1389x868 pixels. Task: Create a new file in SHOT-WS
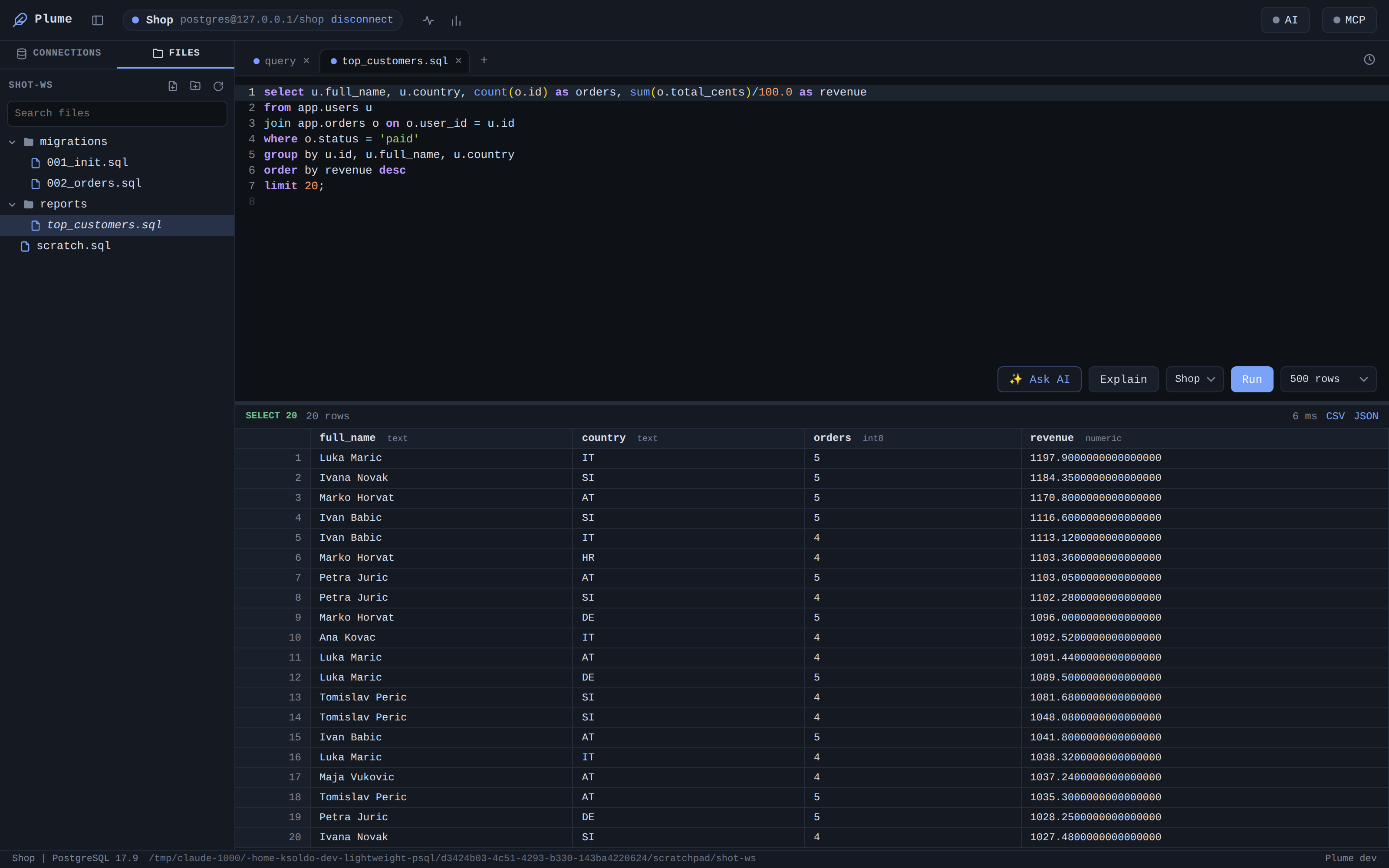tap(173, 86)
